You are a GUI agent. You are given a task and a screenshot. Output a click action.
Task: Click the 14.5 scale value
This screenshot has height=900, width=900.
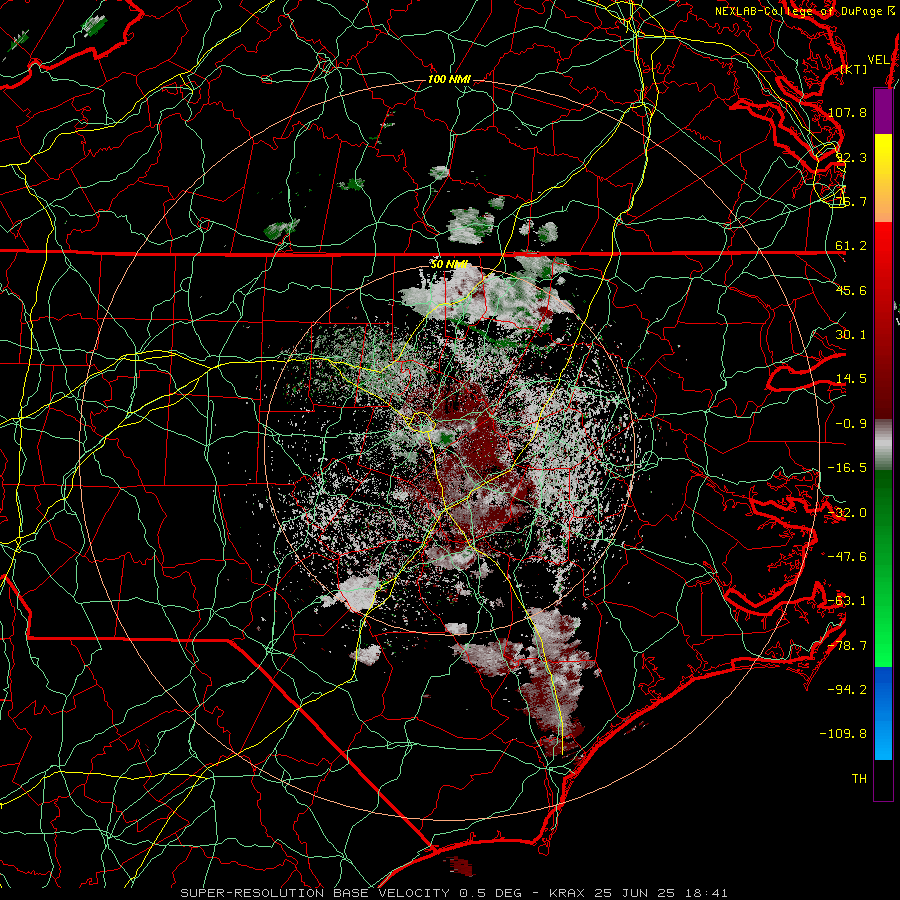tap(851, 379)
